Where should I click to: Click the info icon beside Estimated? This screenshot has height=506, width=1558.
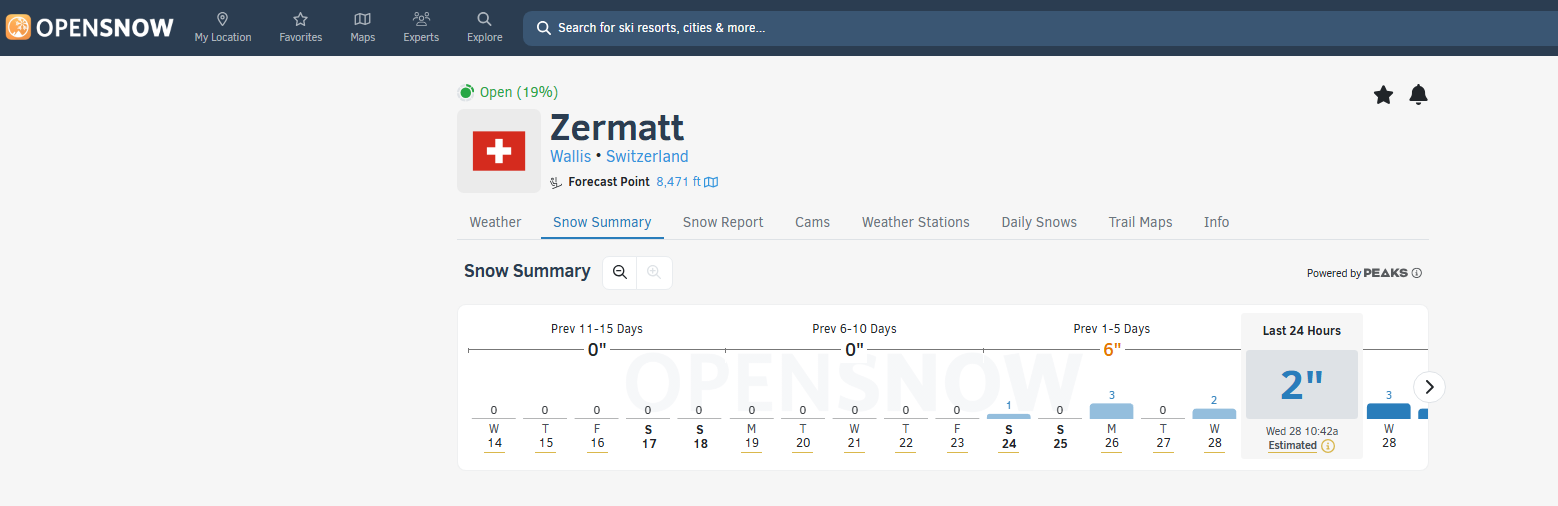tap(1328, 446)
